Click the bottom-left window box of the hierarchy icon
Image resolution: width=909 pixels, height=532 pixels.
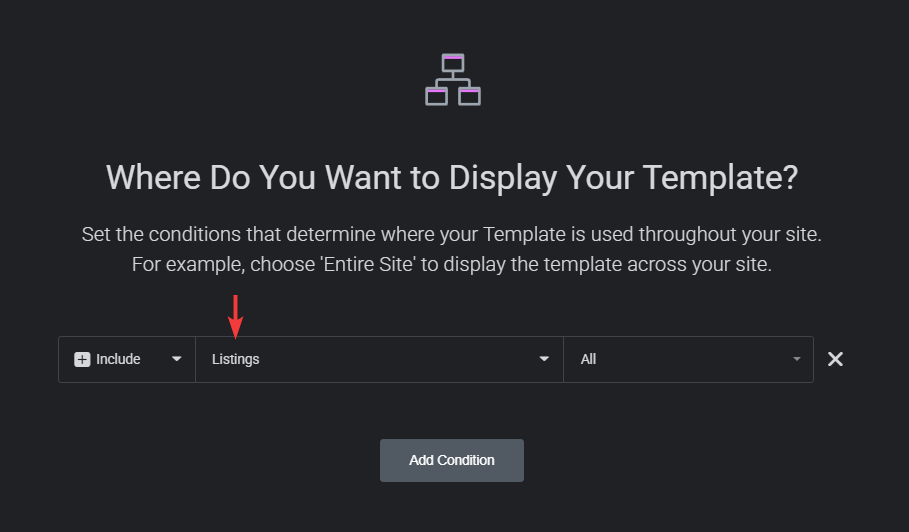[x=436, y=96]
